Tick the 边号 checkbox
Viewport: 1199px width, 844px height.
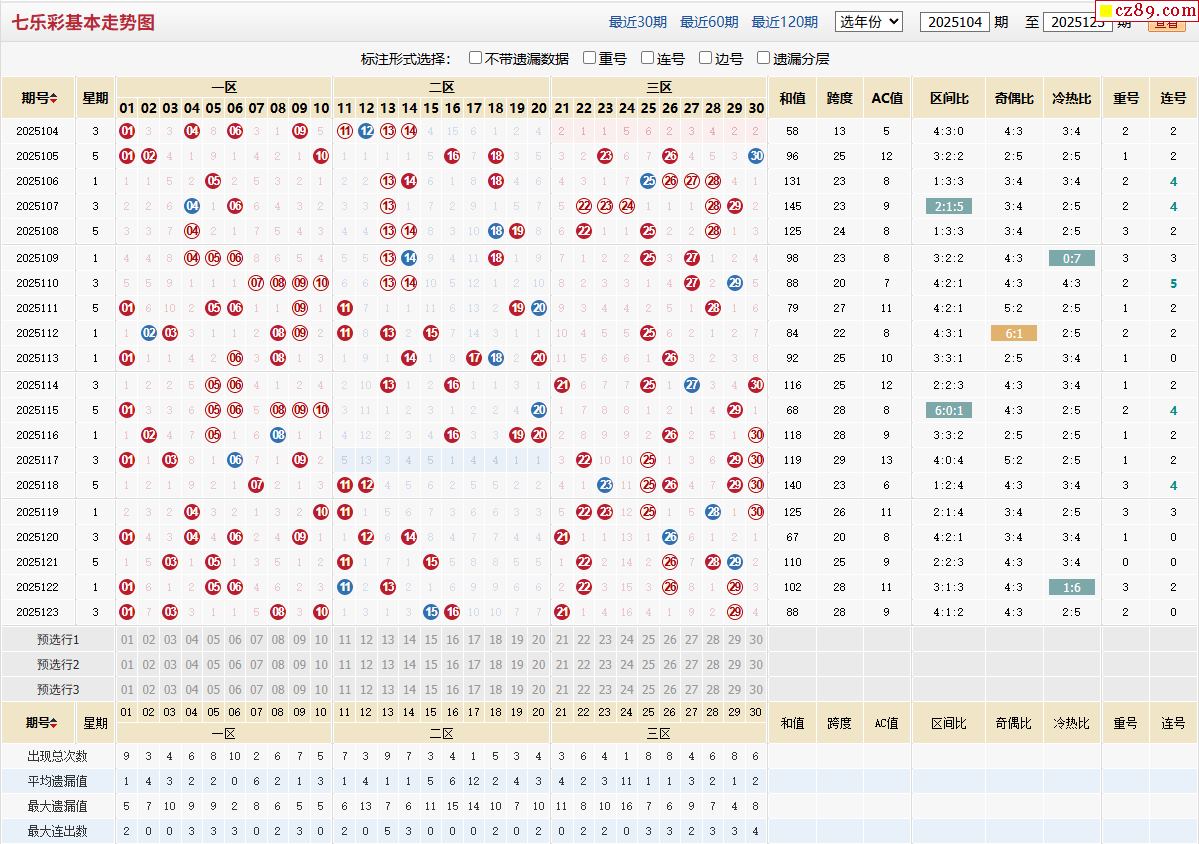pyautogui.click(x=706, y=58)
